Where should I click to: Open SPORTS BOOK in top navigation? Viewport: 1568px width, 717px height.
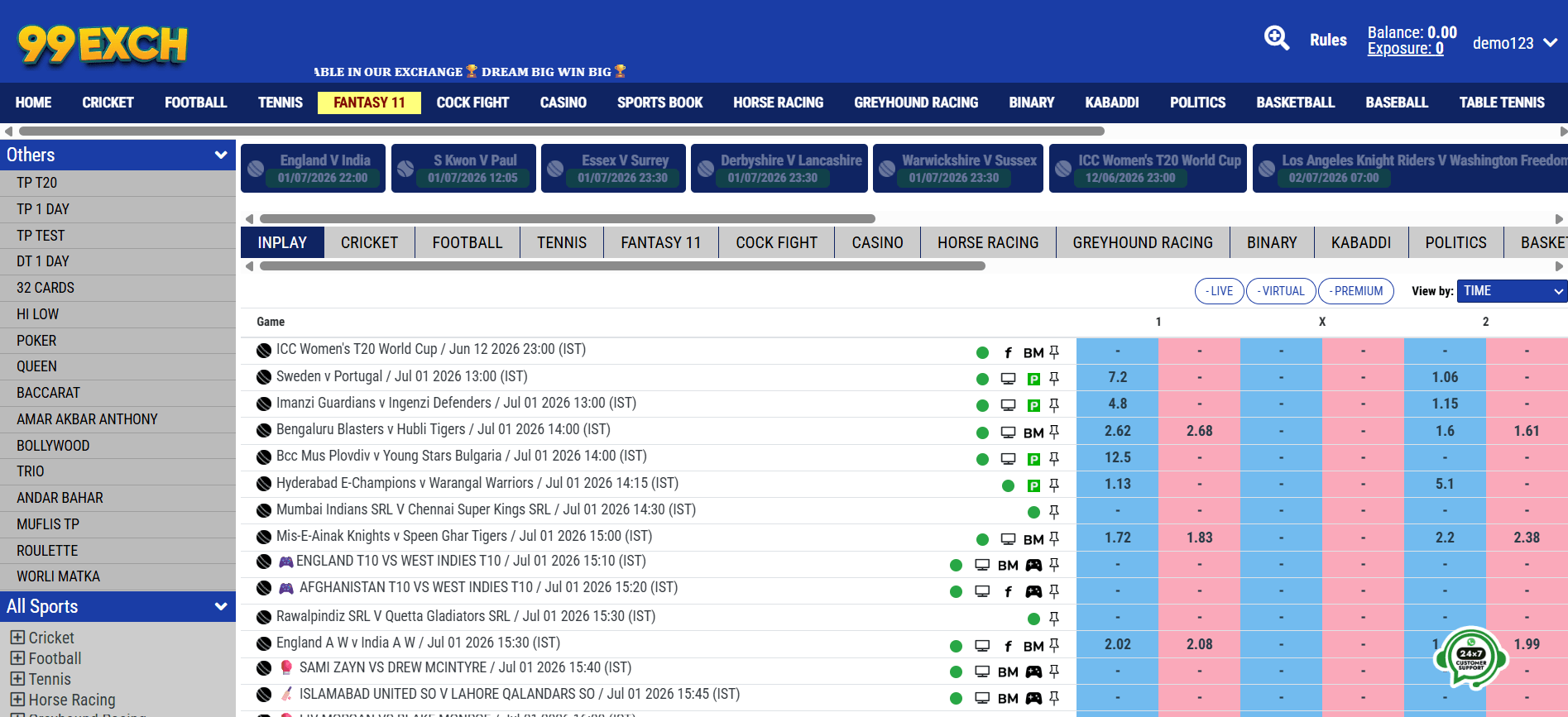coord(659,103)
